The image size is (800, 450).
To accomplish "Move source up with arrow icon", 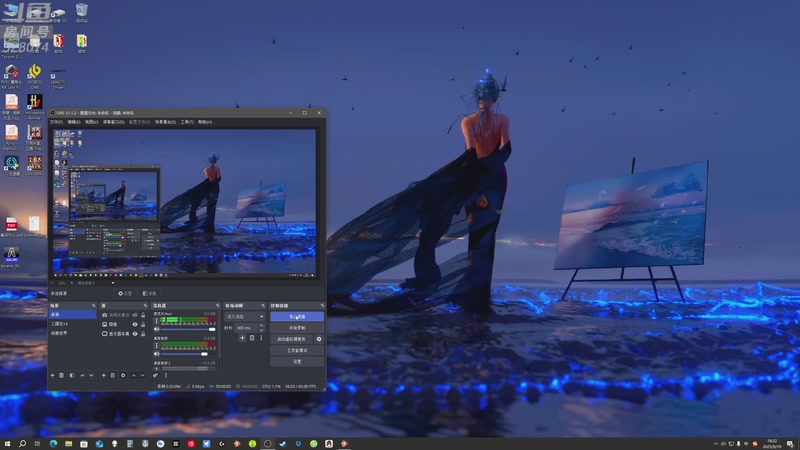I will [x=134, y=376].
